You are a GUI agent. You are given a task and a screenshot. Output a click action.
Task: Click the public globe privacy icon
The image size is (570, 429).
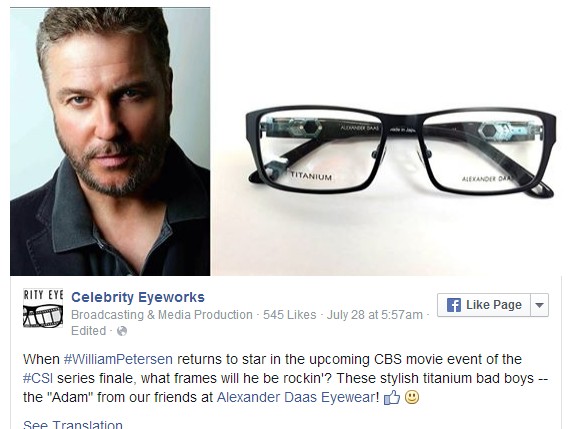[x=122, y=331]
